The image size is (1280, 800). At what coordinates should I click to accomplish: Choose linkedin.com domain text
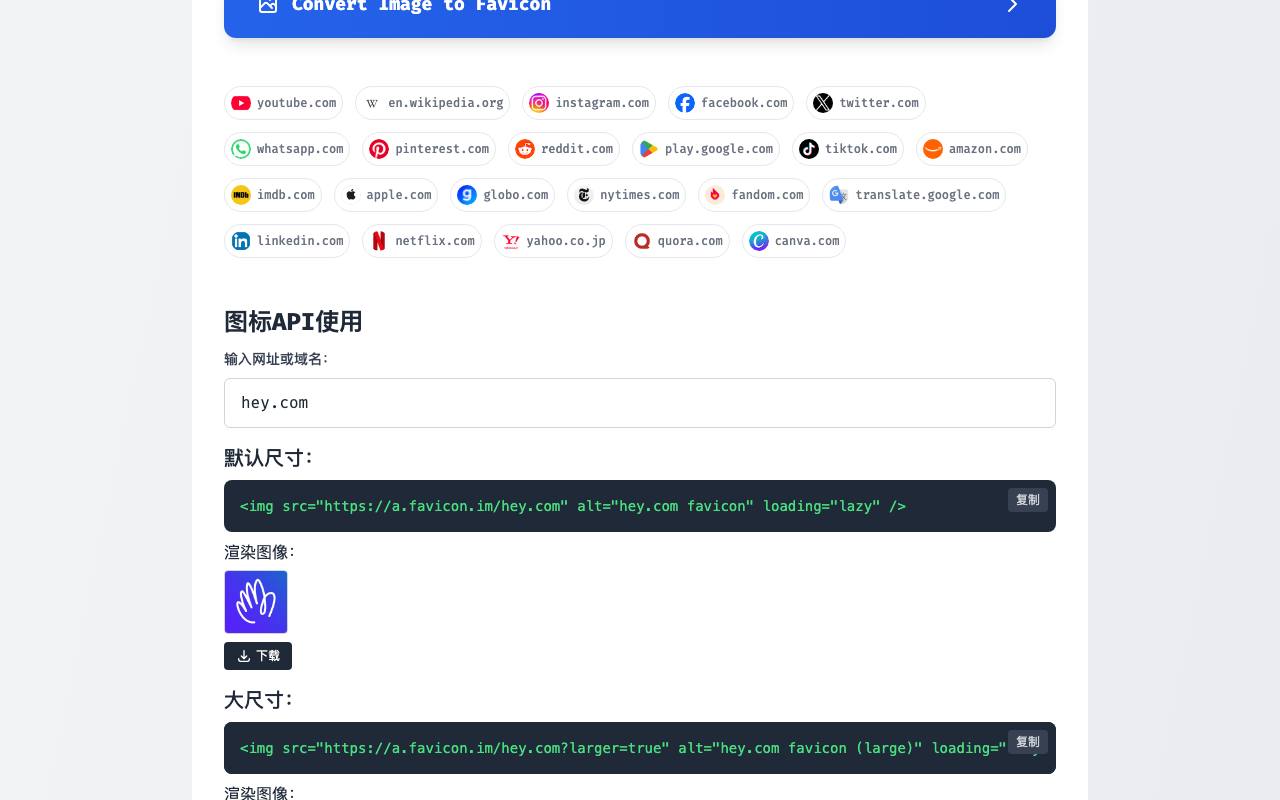[x=300, y=241]
